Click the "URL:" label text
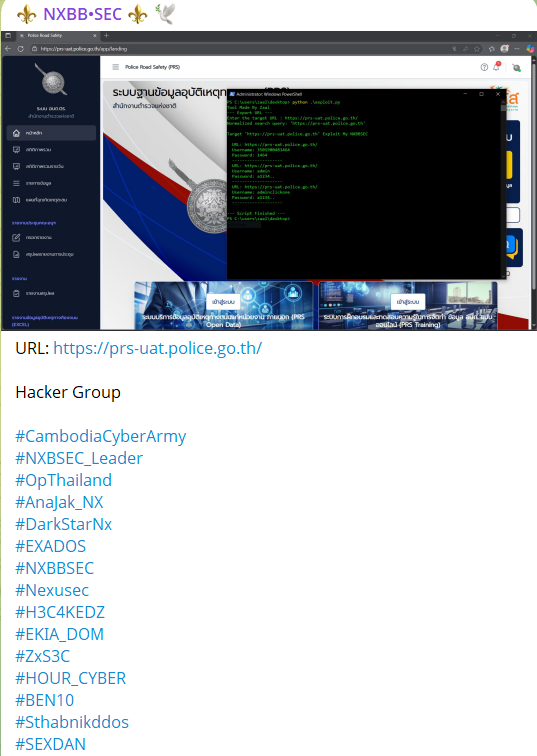The width and height of the screenshot is (537, 756). pyautogui.click(x=32, y=348)
